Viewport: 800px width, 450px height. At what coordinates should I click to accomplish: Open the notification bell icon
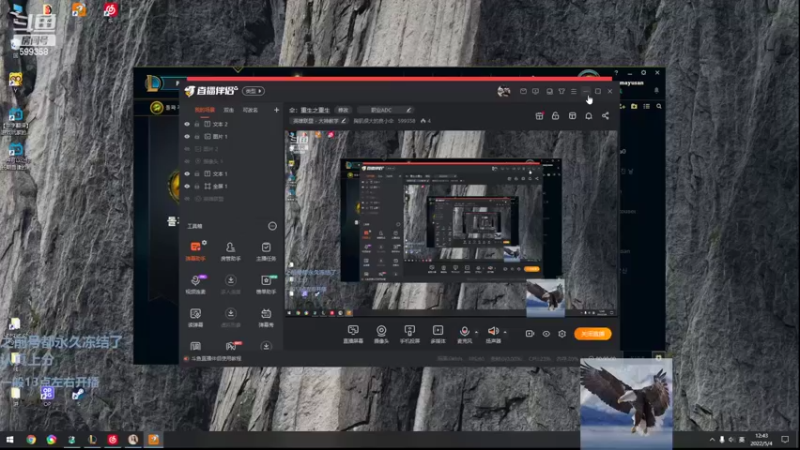[x=588, y=116]
